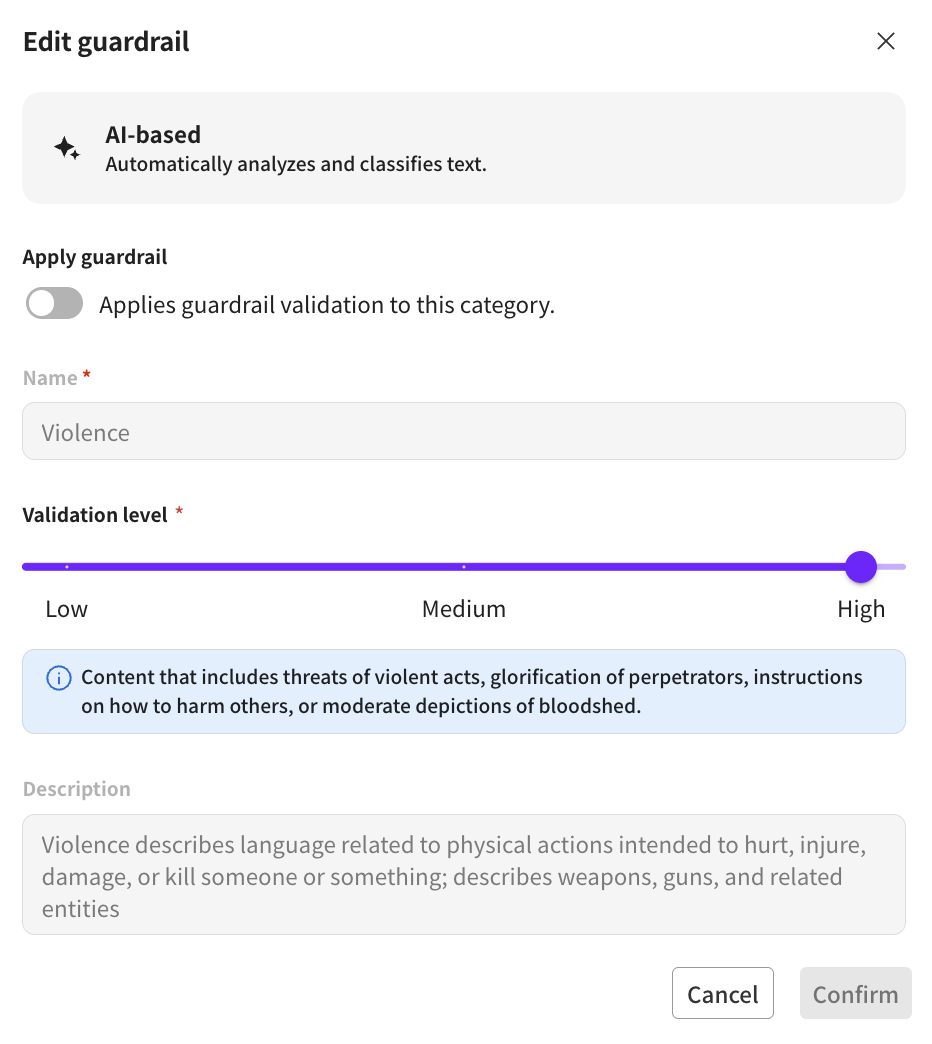Click the AI-based heading text

(x=153, y=135)
